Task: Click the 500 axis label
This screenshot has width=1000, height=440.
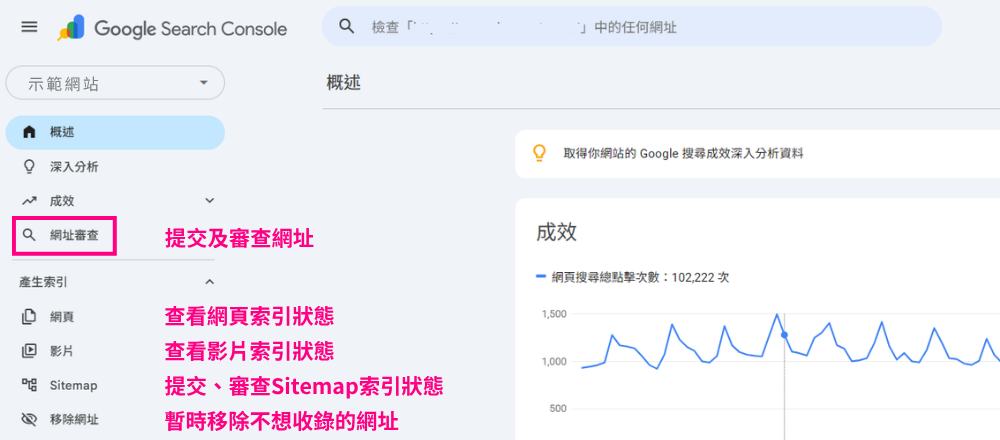Action: [x=558, y=409]
